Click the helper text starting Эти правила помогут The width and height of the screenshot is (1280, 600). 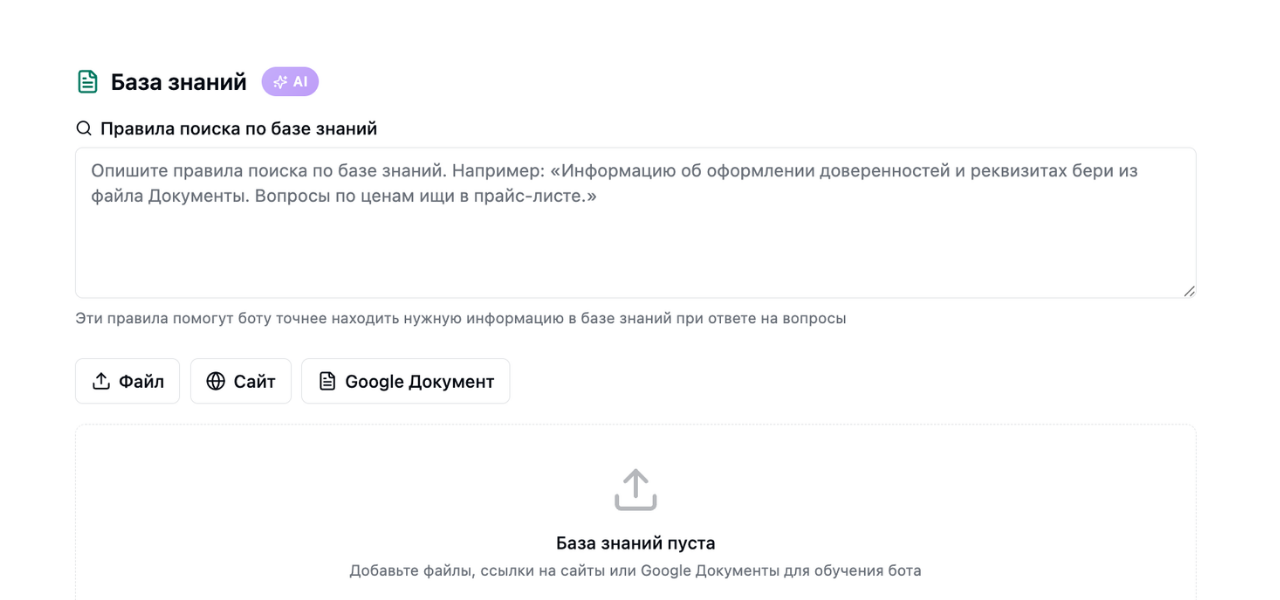pos(460,319)
